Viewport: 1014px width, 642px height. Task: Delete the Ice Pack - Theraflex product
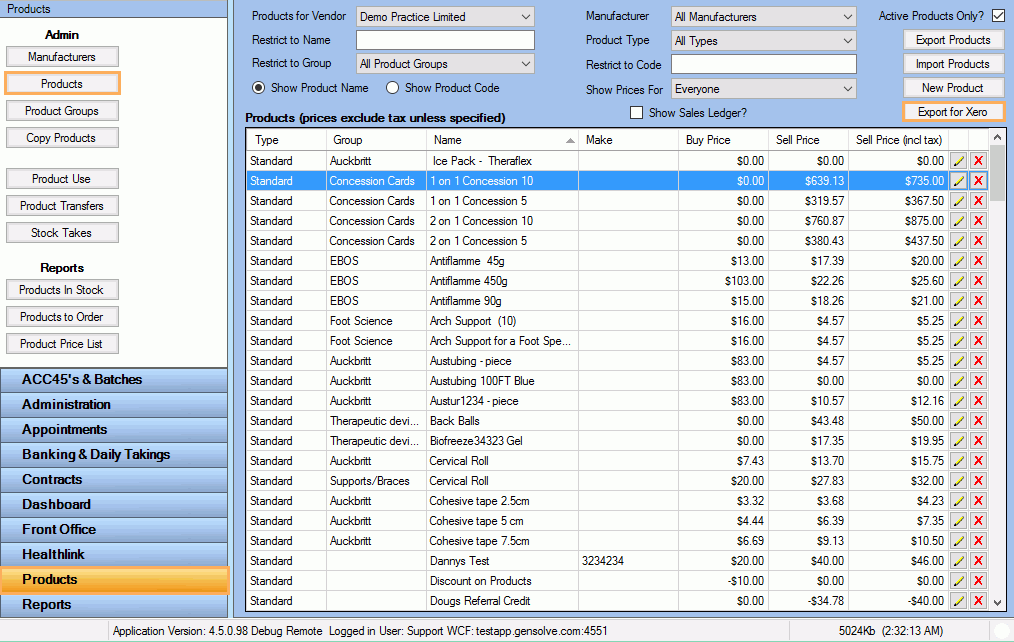978,161
